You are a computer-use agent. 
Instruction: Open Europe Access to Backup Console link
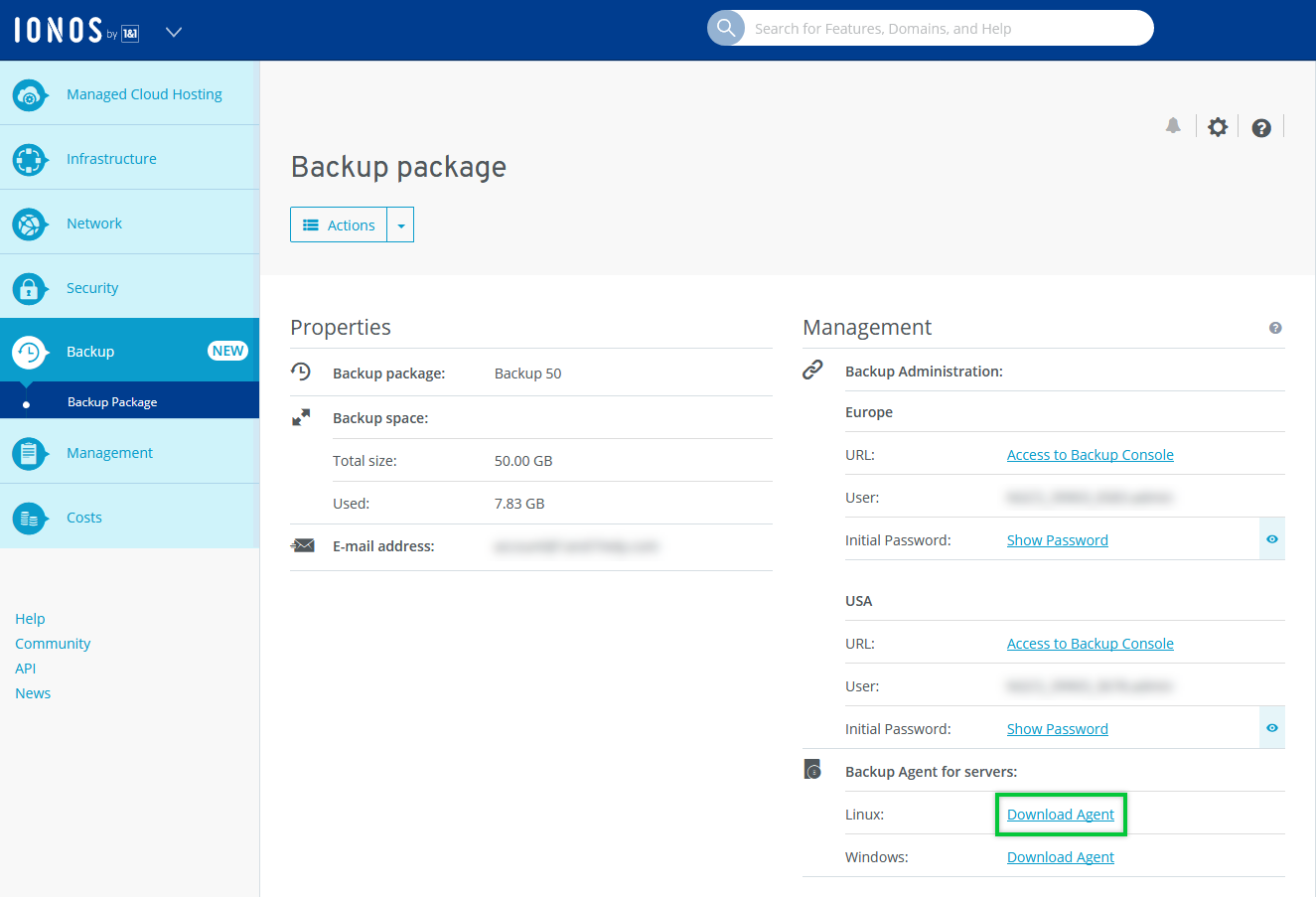1090,455
